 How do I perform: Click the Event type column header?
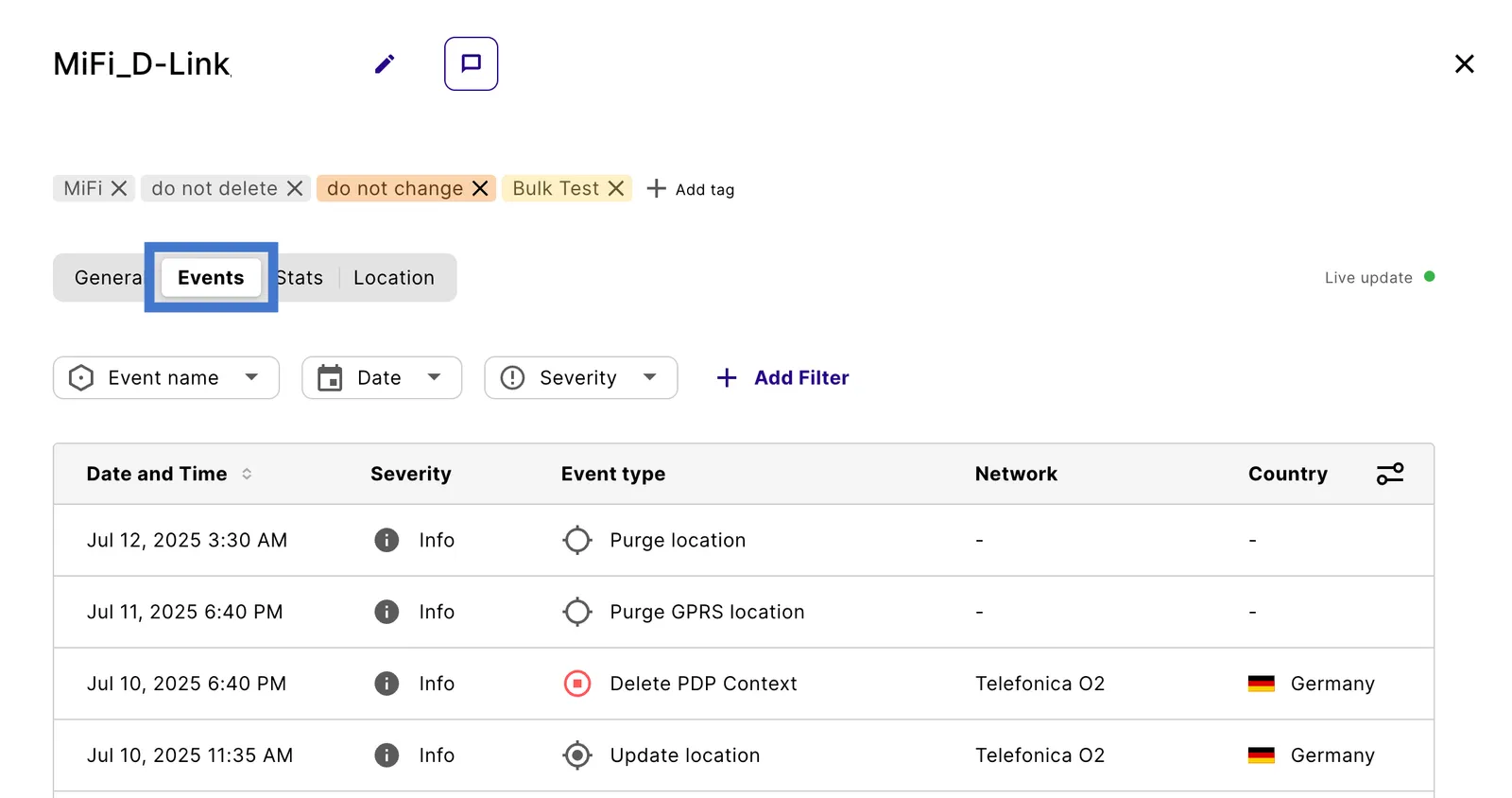[613, 474]
